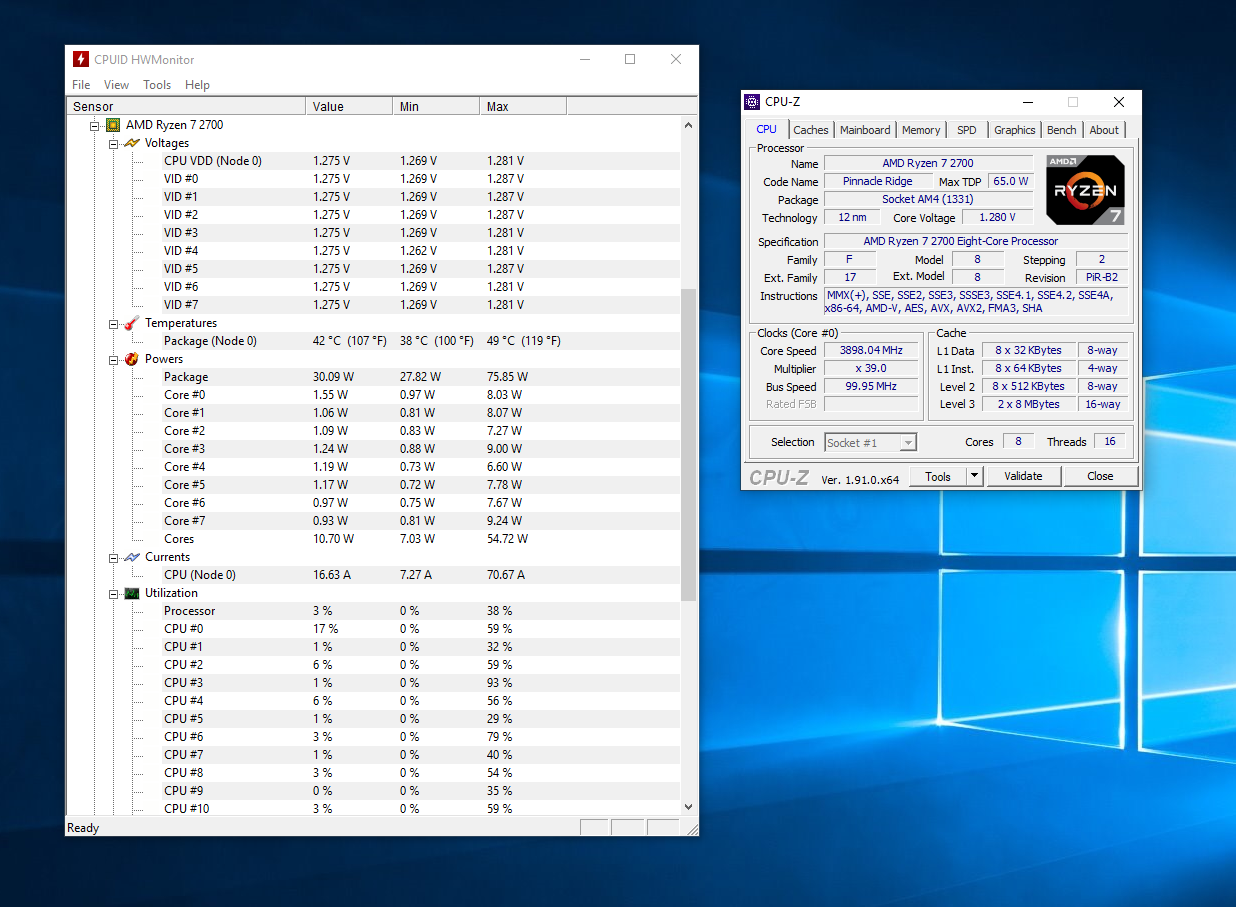1236x907 pixels.
Task: Click the Core Speed value field
Action: [871, 351]
